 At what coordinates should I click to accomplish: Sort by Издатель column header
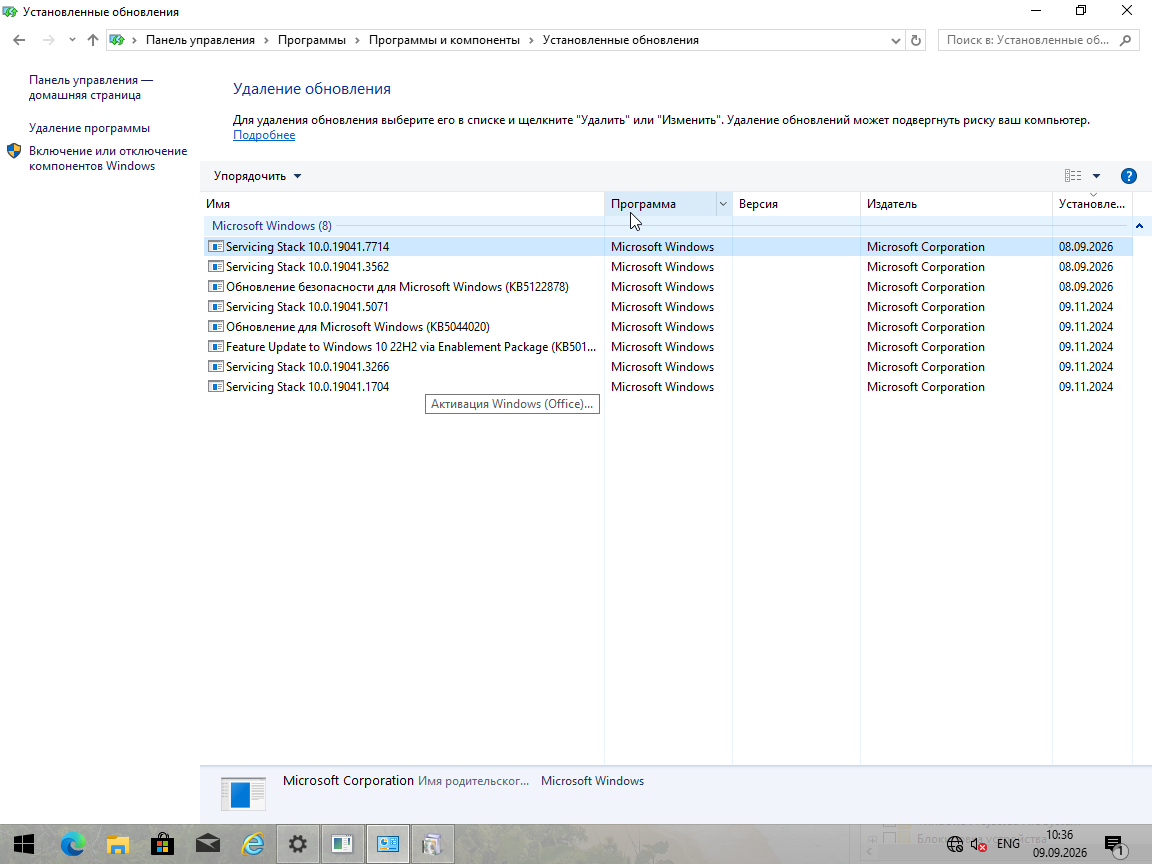[x=956, y=204]
